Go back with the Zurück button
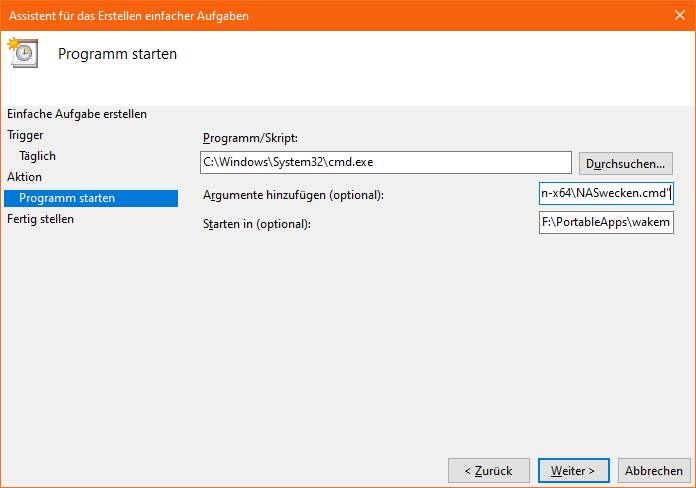Viewport: 696px width, 488px height. coord(489,470)
